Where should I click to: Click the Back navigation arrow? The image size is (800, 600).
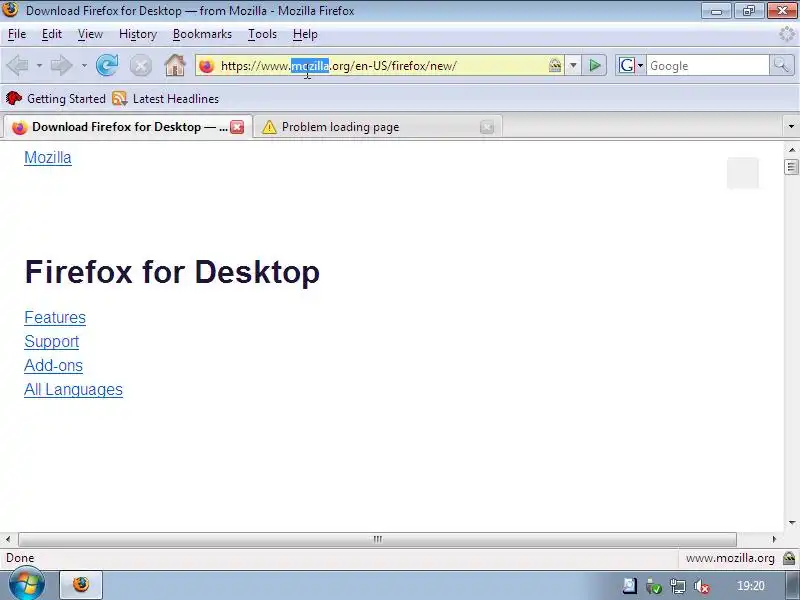(18, 65)
